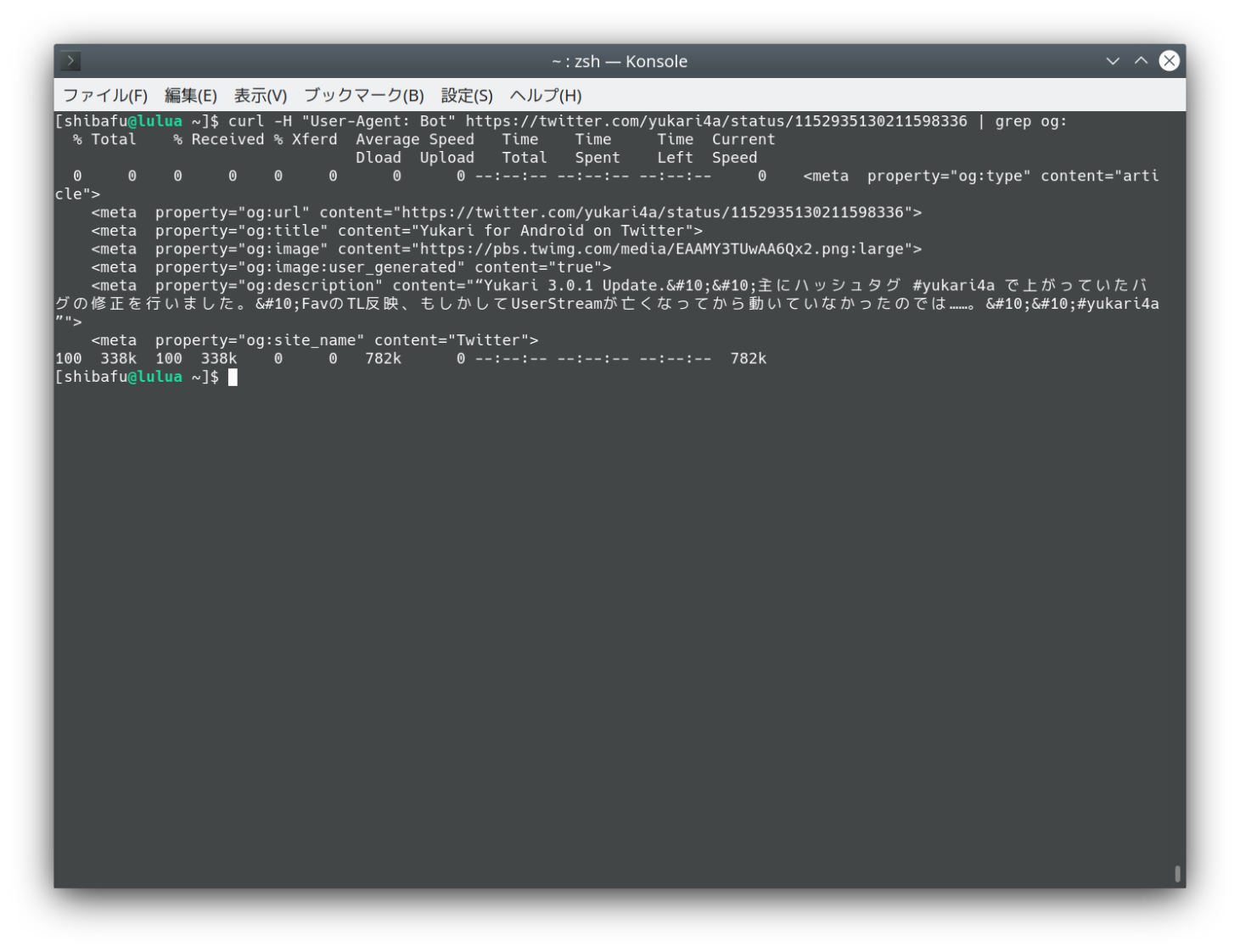Open the ヘルプ(H) menu
The image size is (1240, 952).
pos(545,96)
